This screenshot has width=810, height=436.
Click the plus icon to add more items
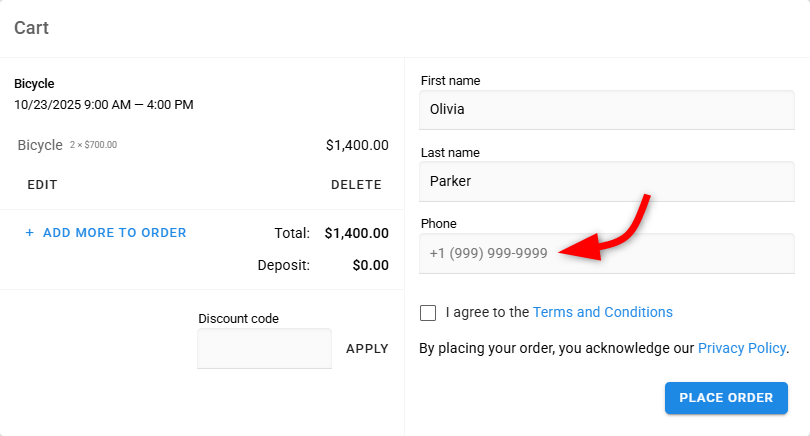[30, 233]
